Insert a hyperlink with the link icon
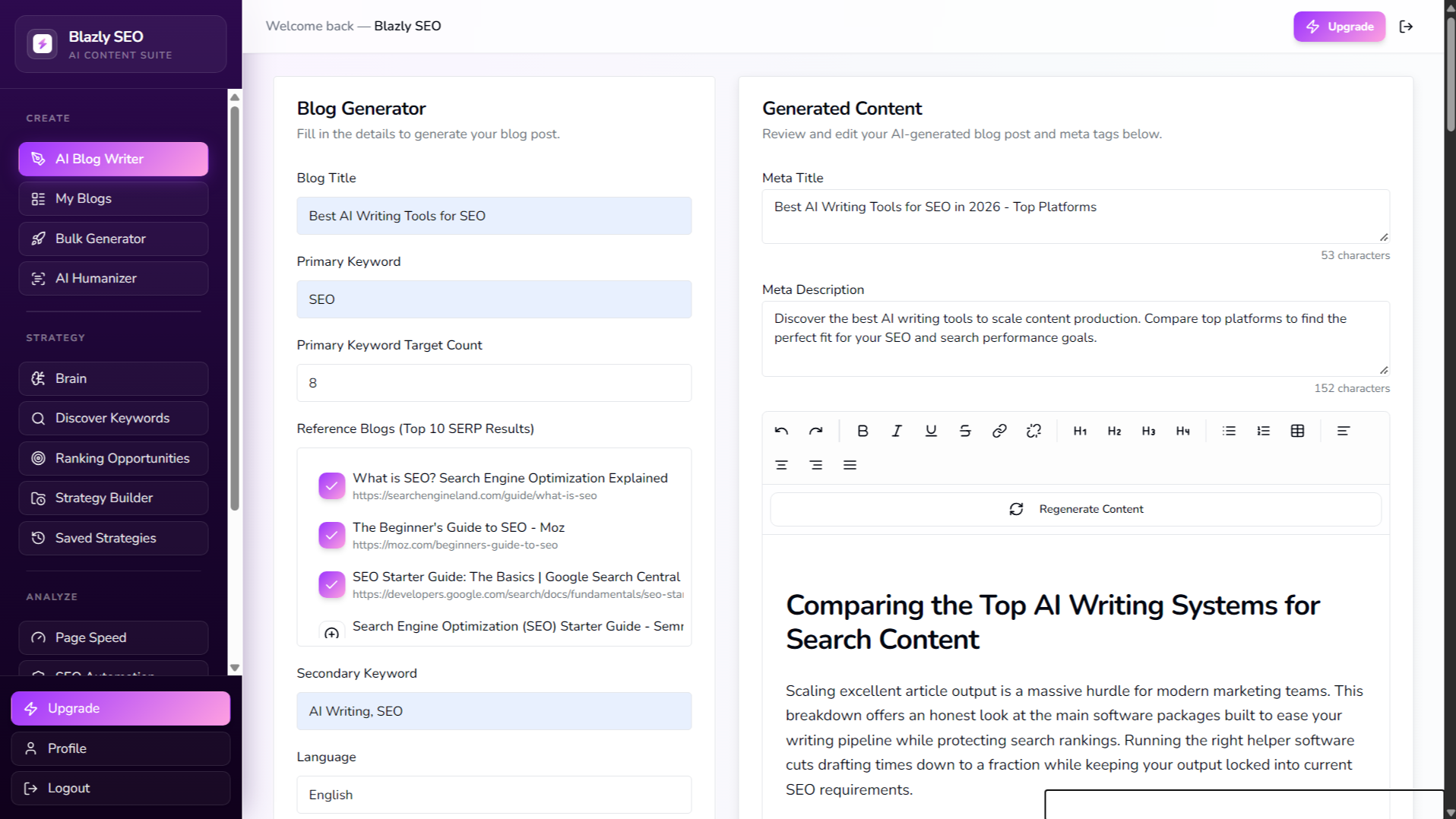 pyautogui.click(x=999, y=431)
